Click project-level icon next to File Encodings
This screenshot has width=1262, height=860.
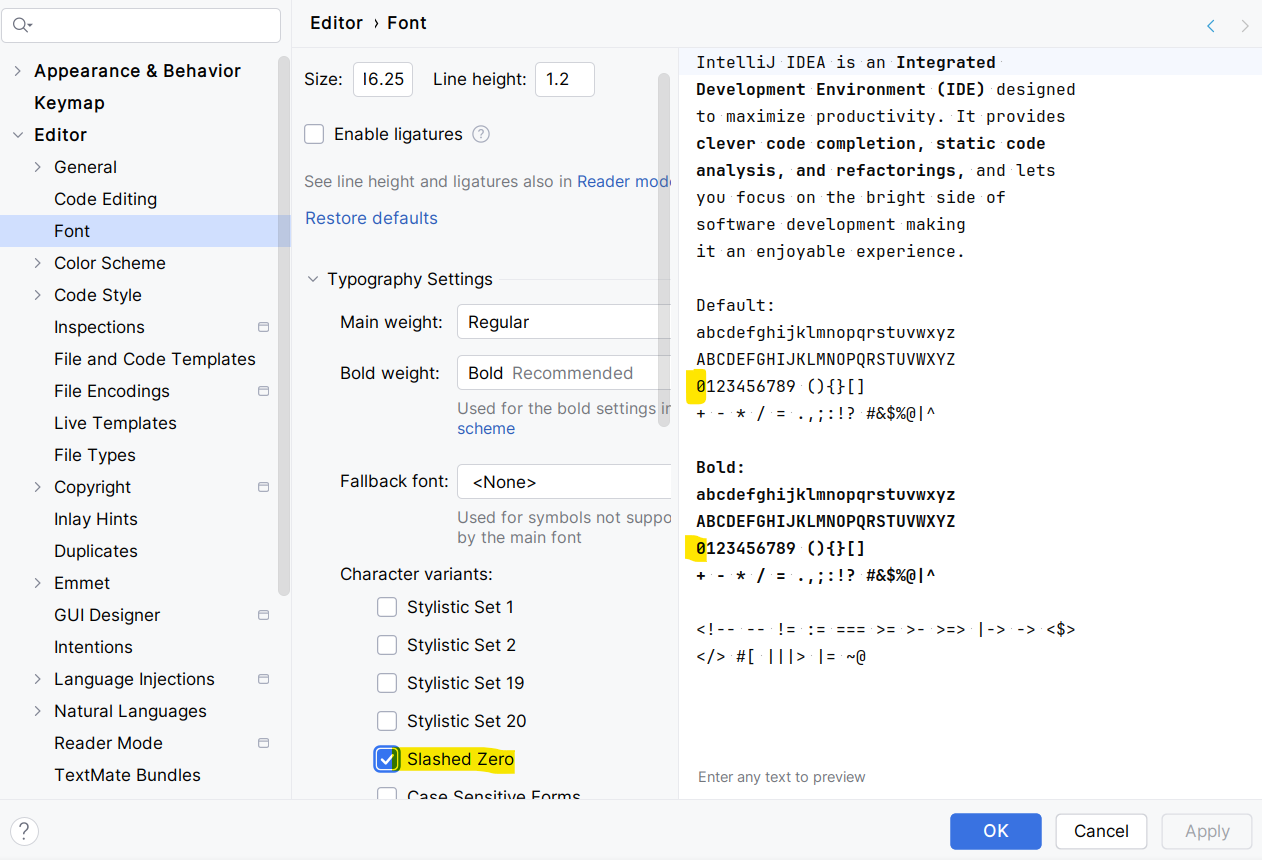tap(264, 391)
